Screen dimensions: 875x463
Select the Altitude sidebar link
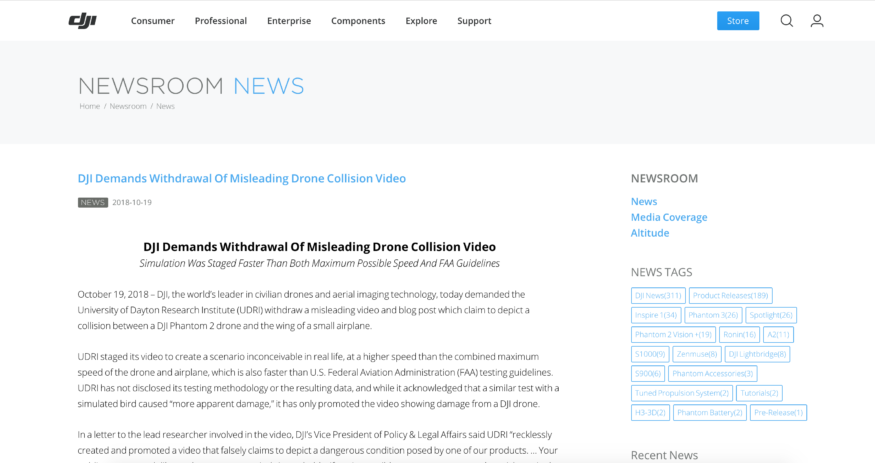pyautogui.click(x=649, y=233)
